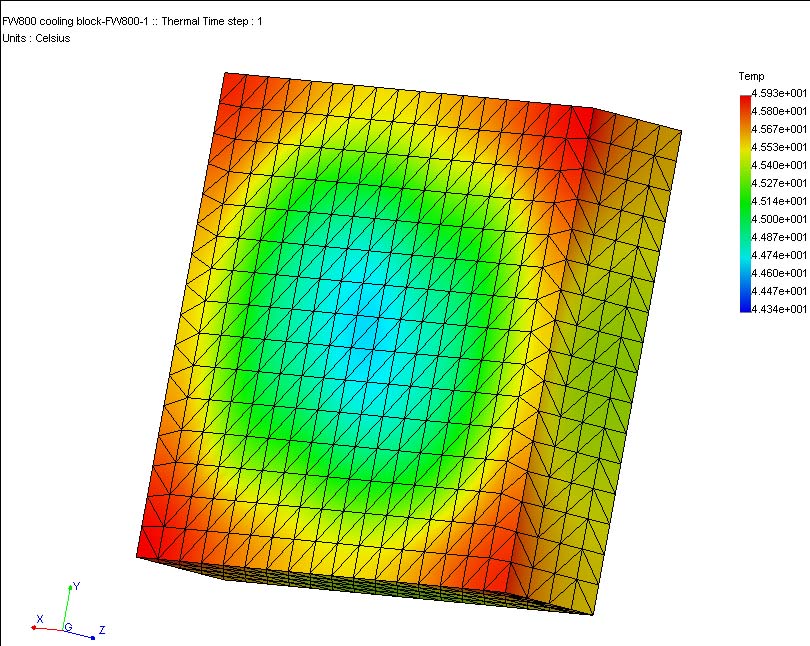This screenshot has width=810, height=646.
Task: Click the Temp legend title
Action: coord(751,76)
